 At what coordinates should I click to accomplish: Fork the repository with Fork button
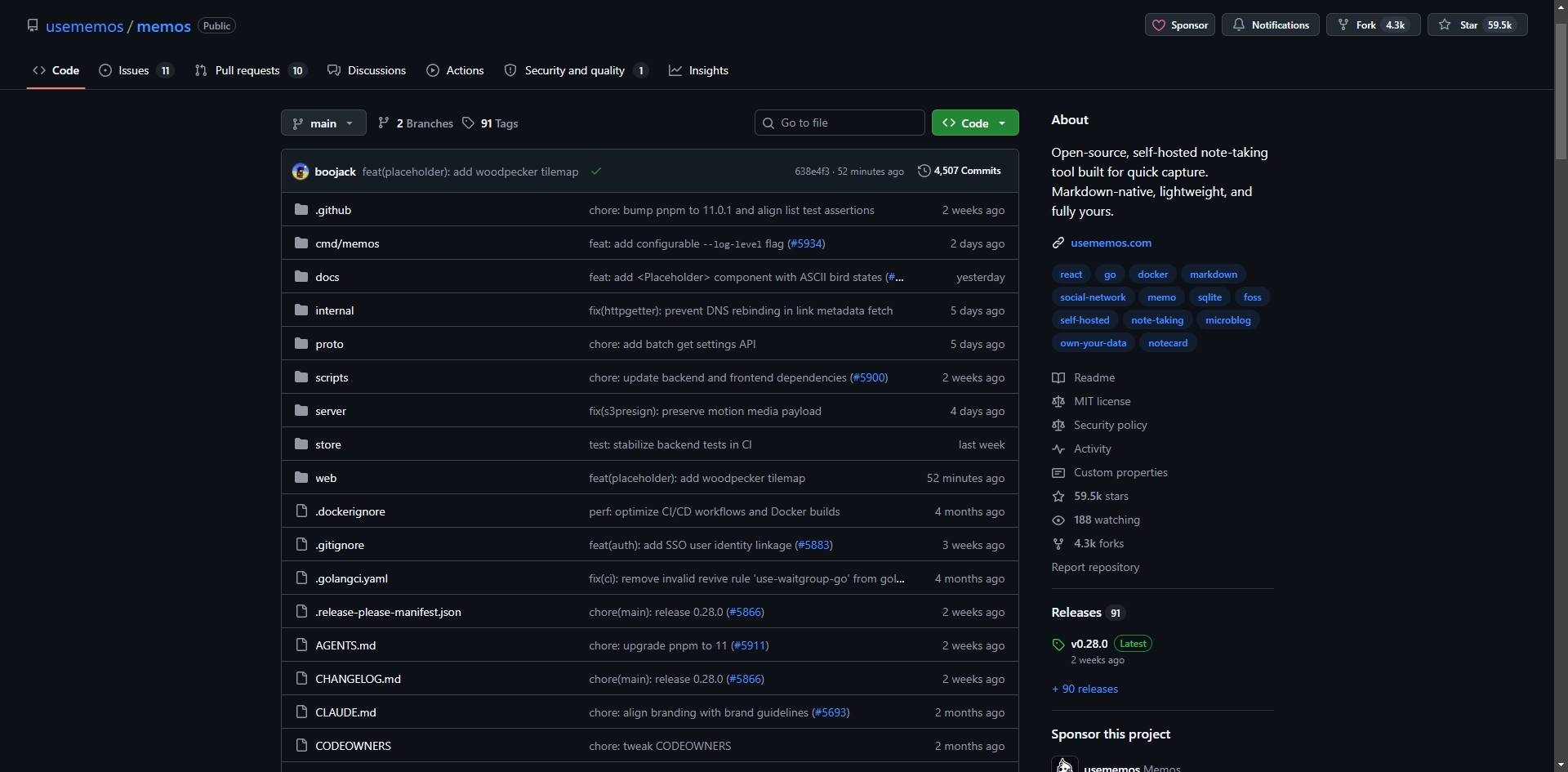pos(1374,25)
